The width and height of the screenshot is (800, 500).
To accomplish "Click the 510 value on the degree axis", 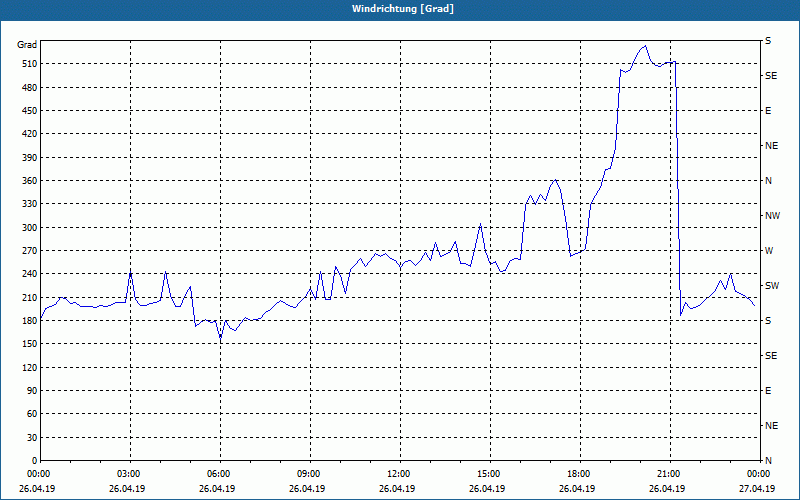I will pos(29,64).
